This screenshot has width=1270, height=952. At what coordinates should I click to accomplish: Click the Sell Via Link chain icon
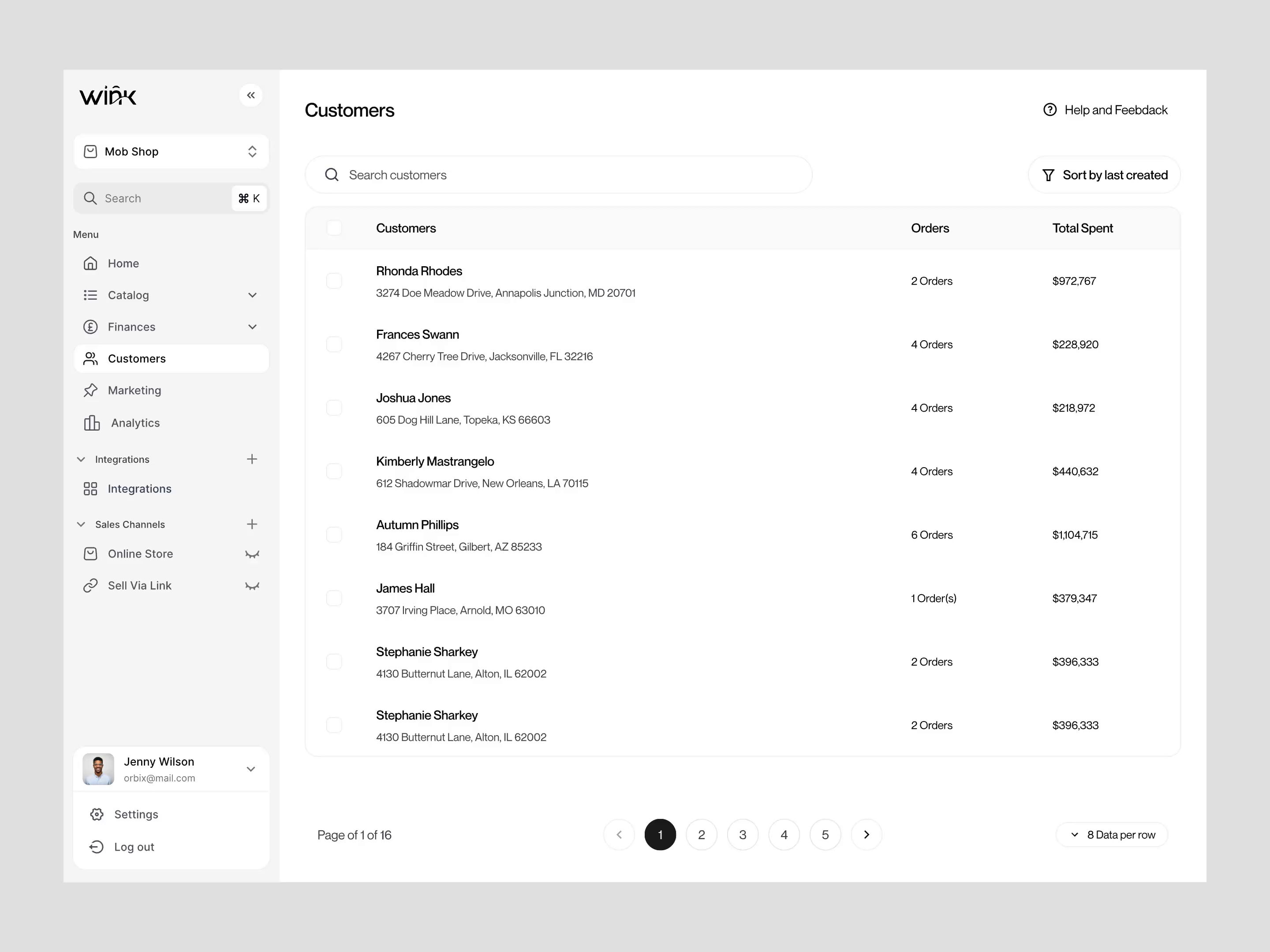point(91,585)
